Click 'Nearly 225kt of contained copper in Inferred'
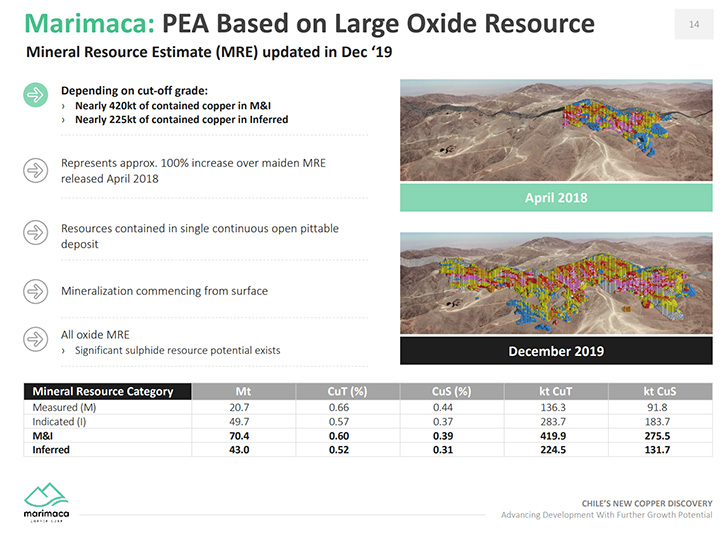This screenshot has width=725, height=534. tap(182, 120)
